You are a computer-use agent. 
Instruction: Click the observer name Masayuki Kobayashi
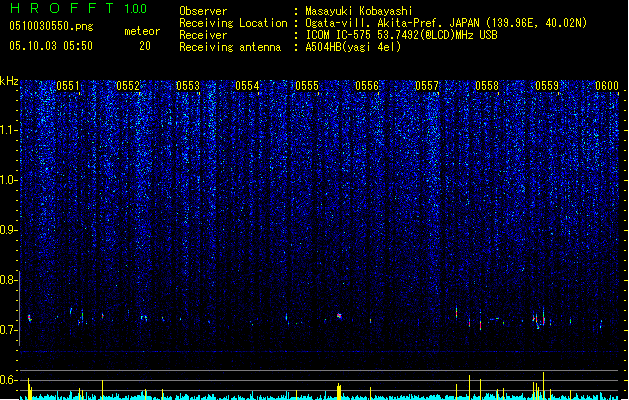(x=359, y=11)
